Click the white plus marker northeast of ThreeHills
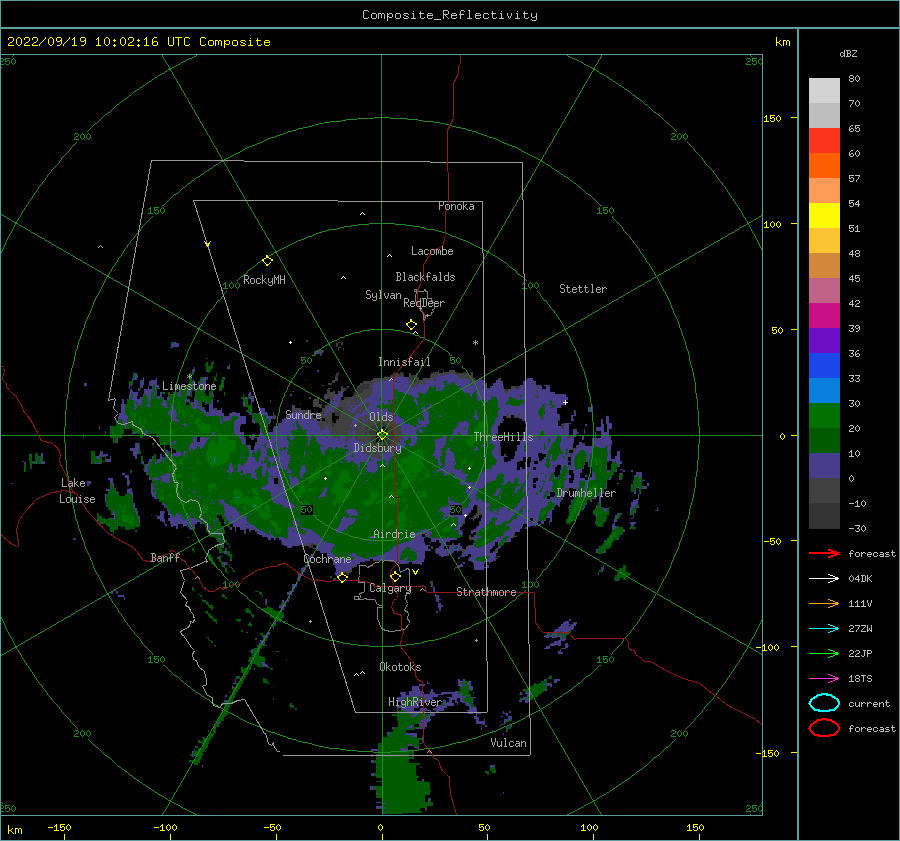900x841 pixels. point(565,402)
